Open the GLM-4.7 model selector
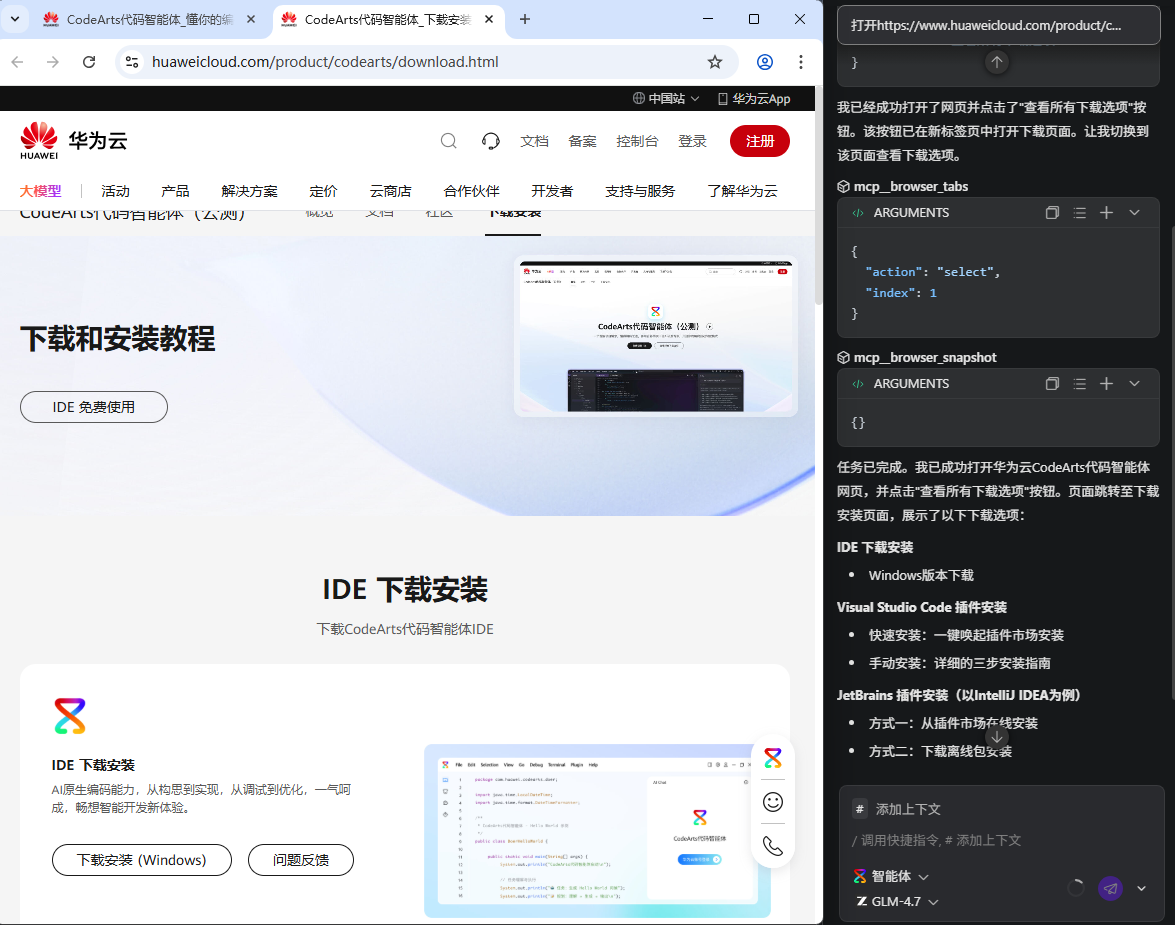 coord(898,902)
